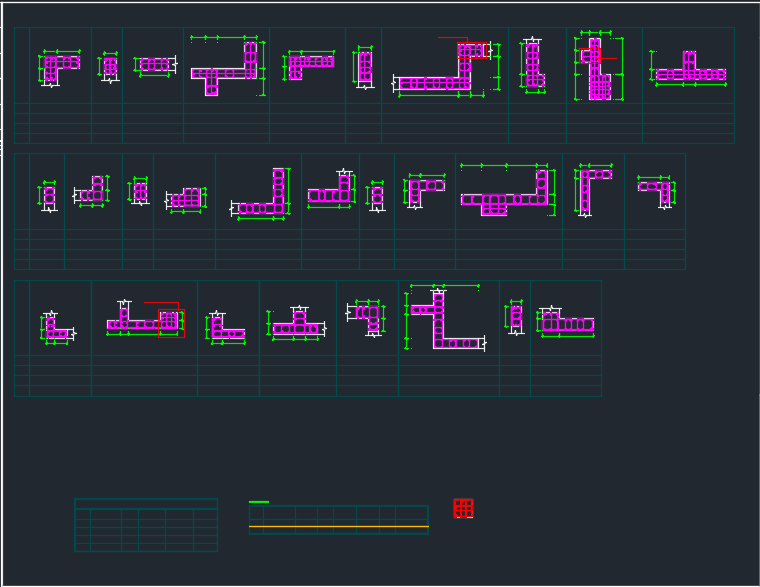The image size is (760, 587).
Task: Click the empty six-column table at bottom left
Action: [x=146, y=525]
